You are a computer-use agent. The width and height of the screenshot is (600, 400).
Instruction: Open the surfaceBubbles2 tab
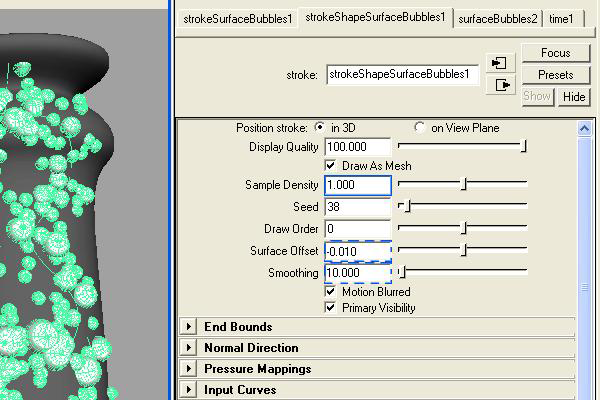pos(498,19)
